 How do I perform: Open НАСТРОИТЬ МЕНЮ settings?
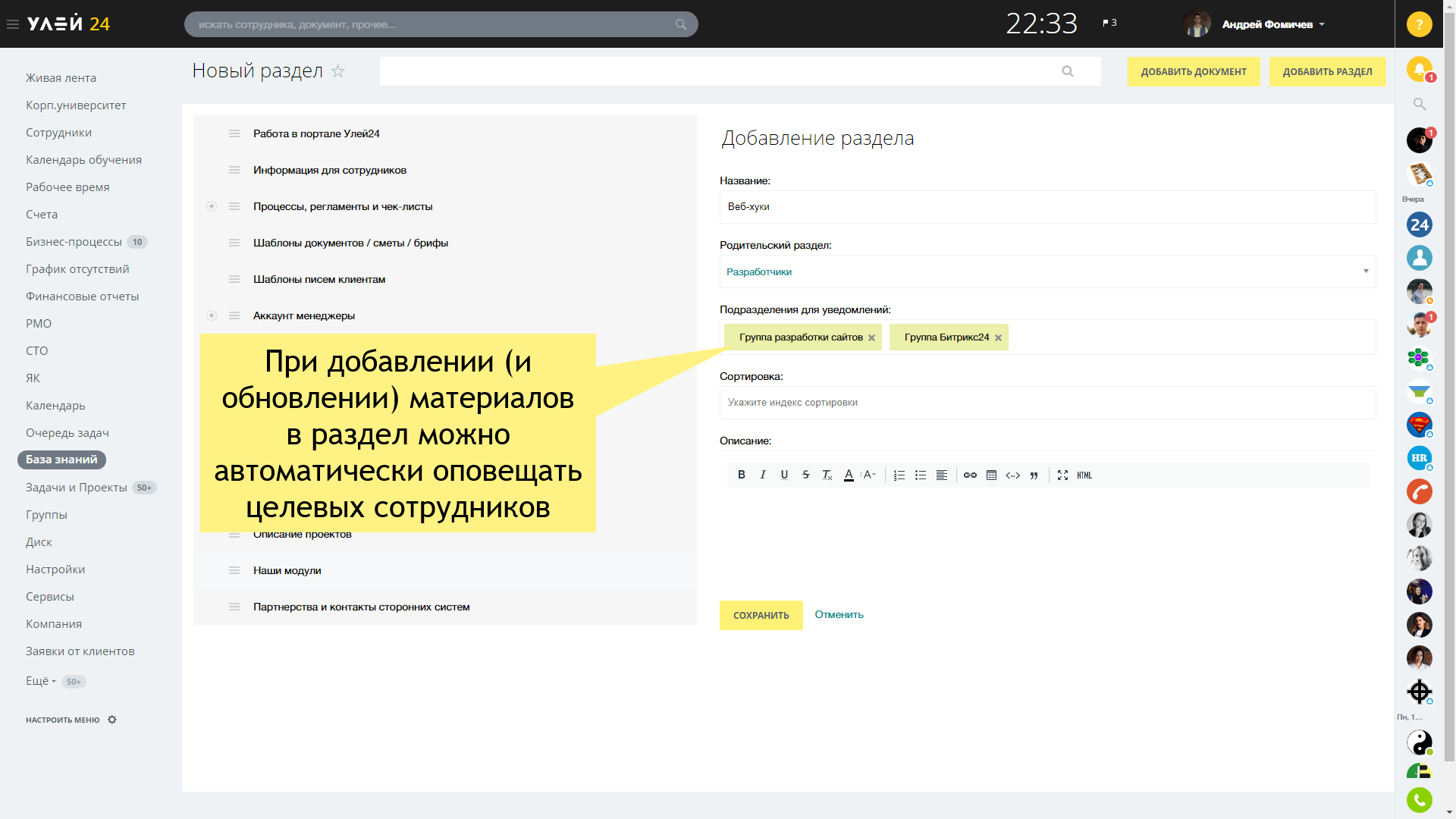(x=71, y=720)
